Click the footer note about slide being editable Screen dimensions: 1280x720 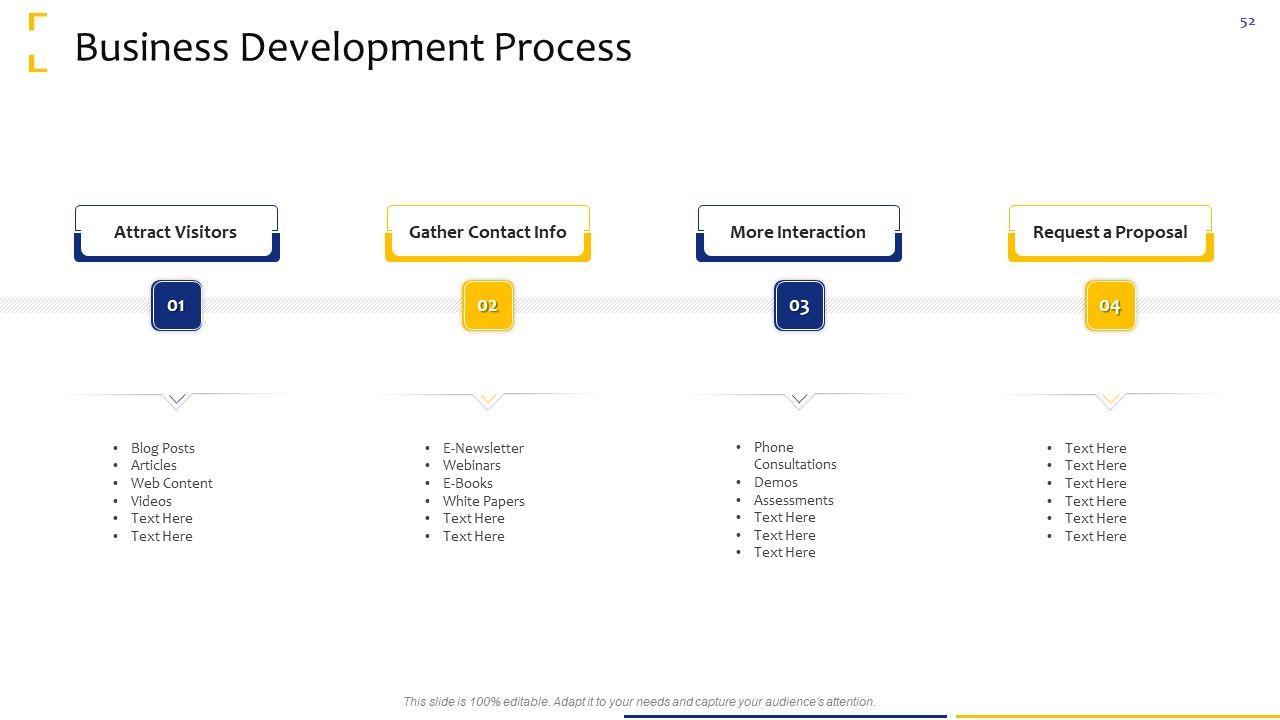point(639,702)
